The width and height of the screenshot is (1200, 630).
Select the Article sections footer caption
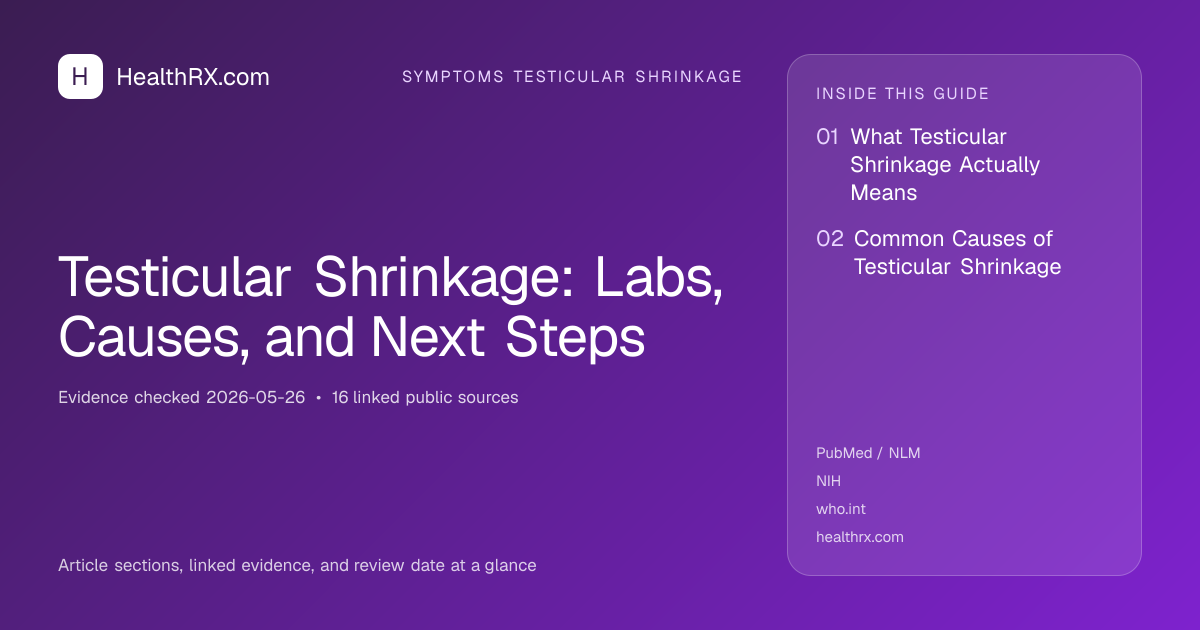click(297, 565)
